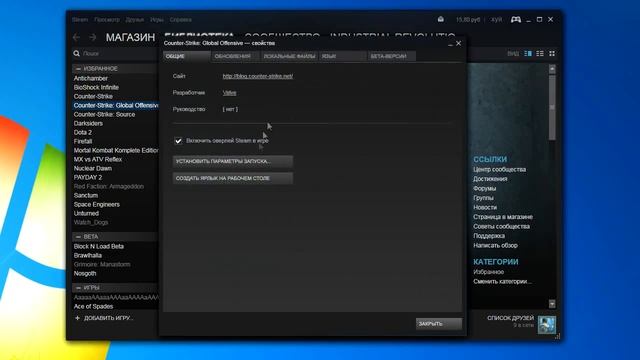Image resolution: width=640 pixels, height=360 pixels.
Task: Click the scrollbar up arrow in game details
Action: 552,69
